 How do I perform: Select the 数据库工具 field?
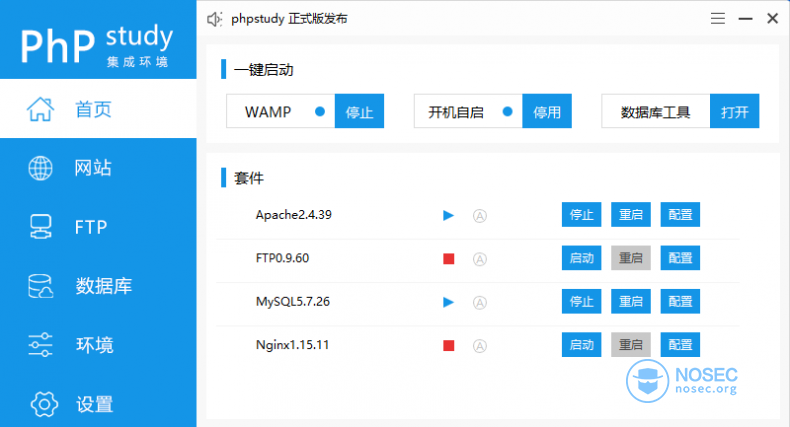656,111
